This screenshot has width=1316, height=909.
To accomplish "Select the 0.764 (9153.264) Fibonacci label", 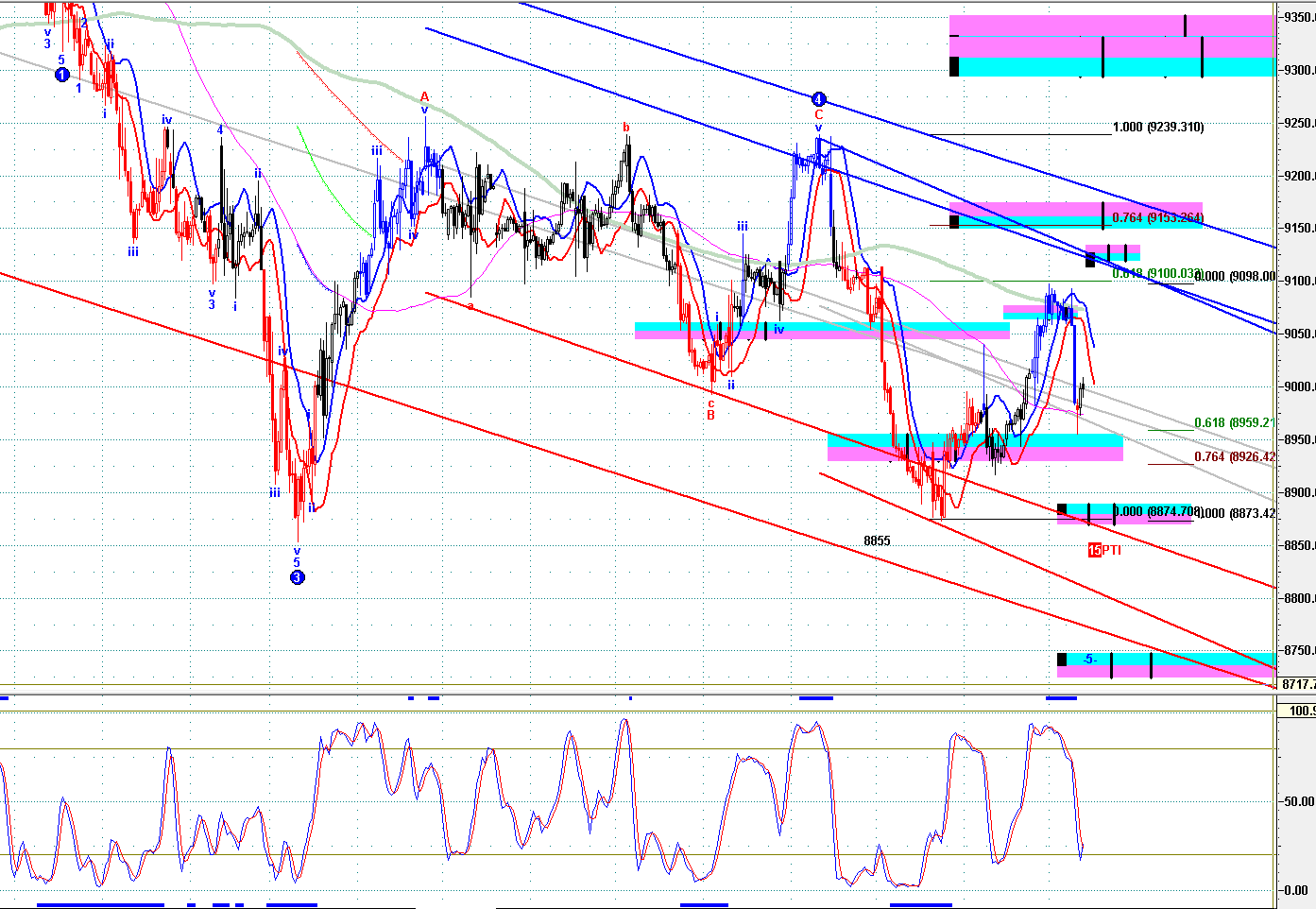I will pos(1158,217).
